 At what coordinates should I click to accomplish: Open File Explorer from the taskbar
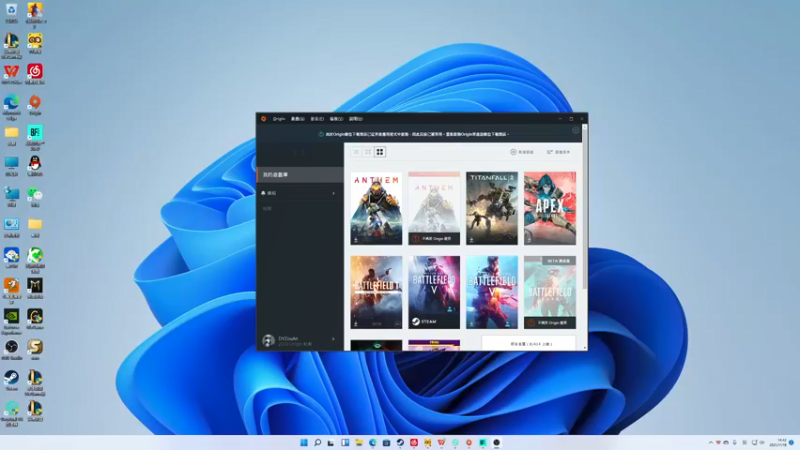[359, 442]
